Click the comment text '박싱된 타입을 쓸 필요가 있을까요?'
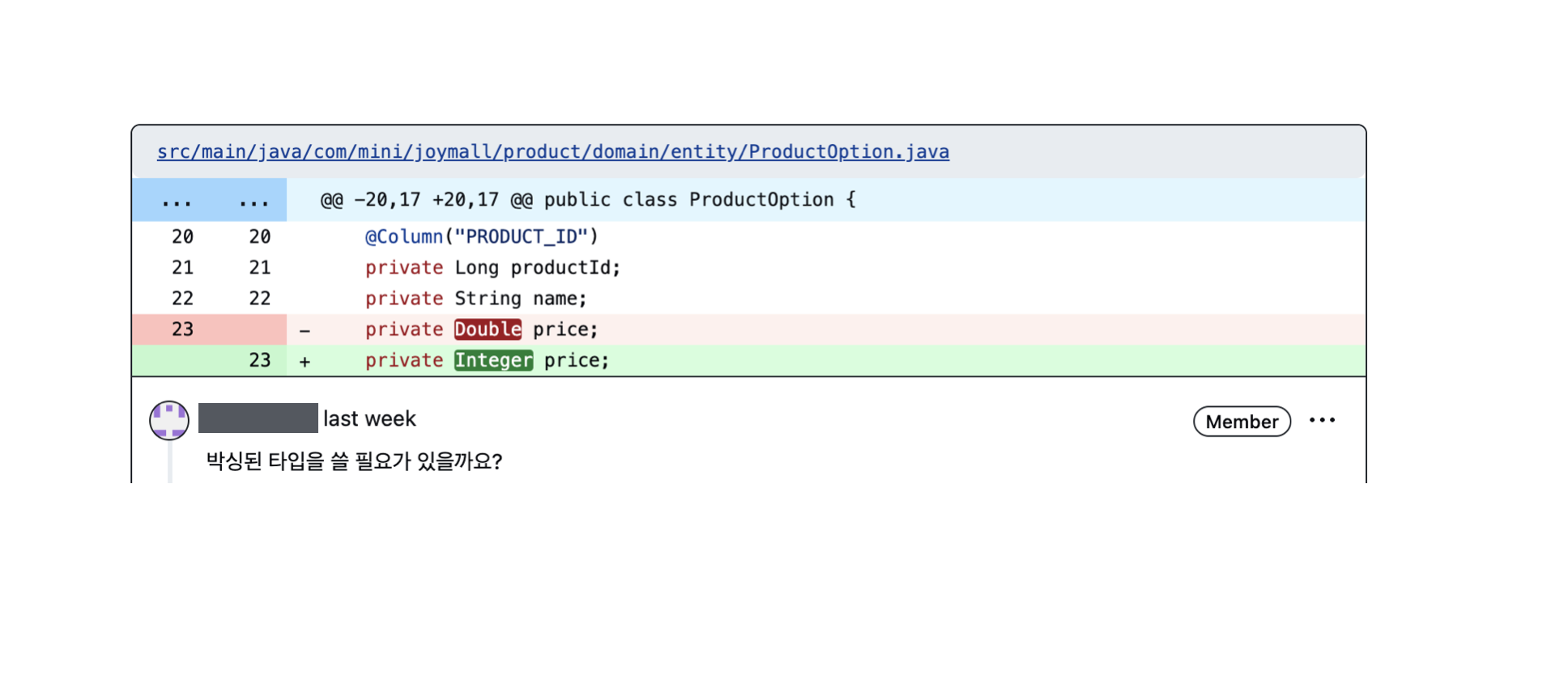 click(354, 461)
